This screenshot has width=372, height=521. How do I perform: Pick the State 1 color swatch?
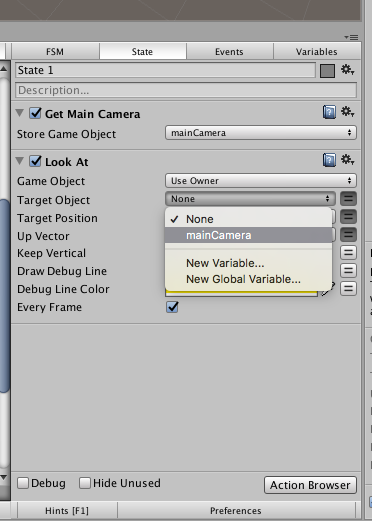tap(327, 71)
